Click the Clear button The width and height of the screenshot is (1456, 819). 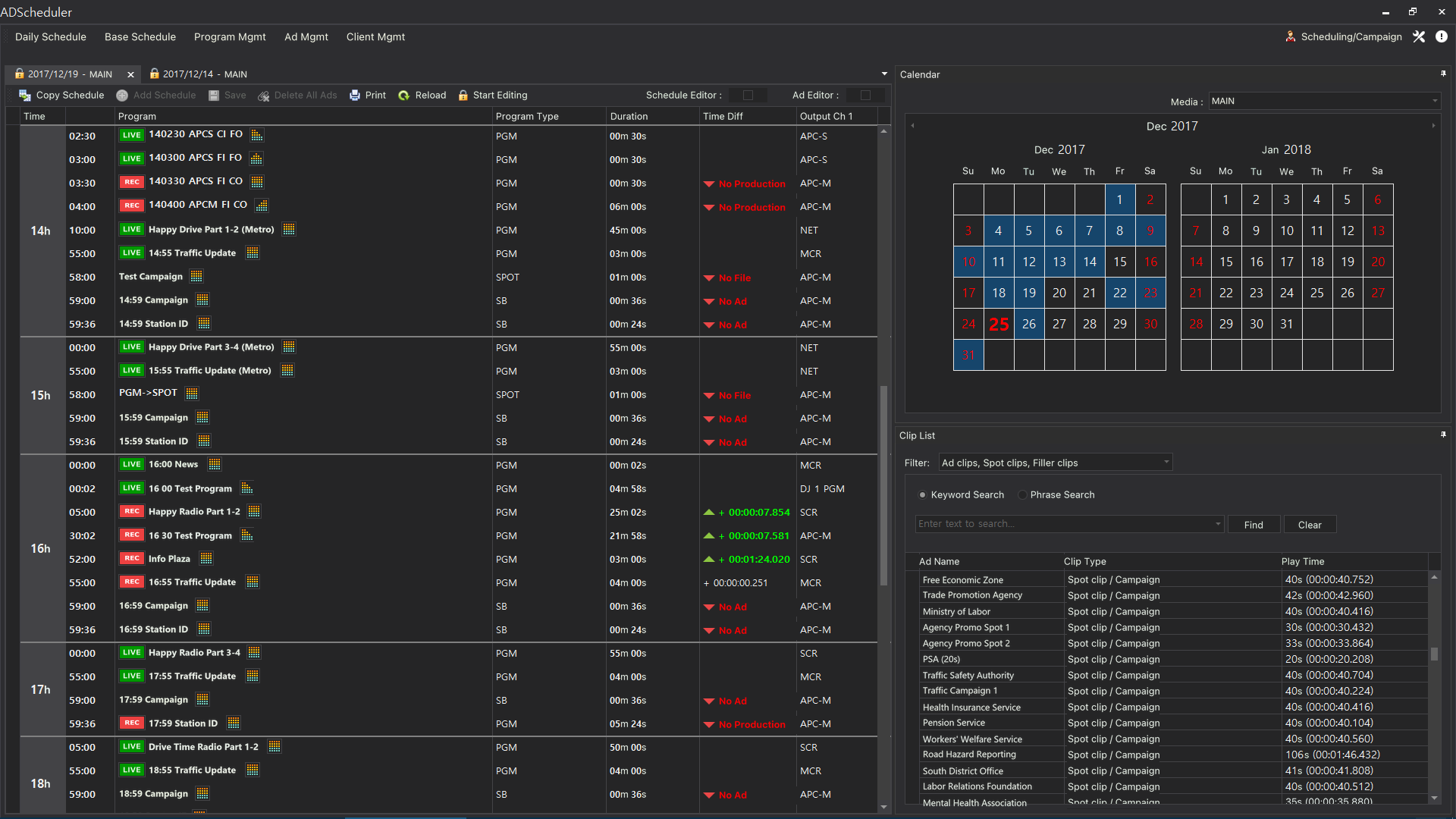(x=1310, y=525)
